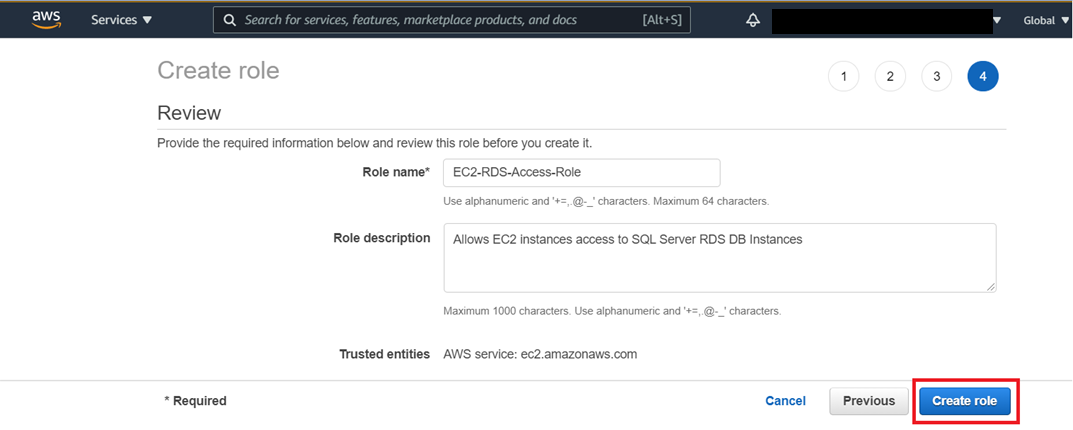Click the 'Trusted entities' label
1073x430 pixels.
click(385, 355)
